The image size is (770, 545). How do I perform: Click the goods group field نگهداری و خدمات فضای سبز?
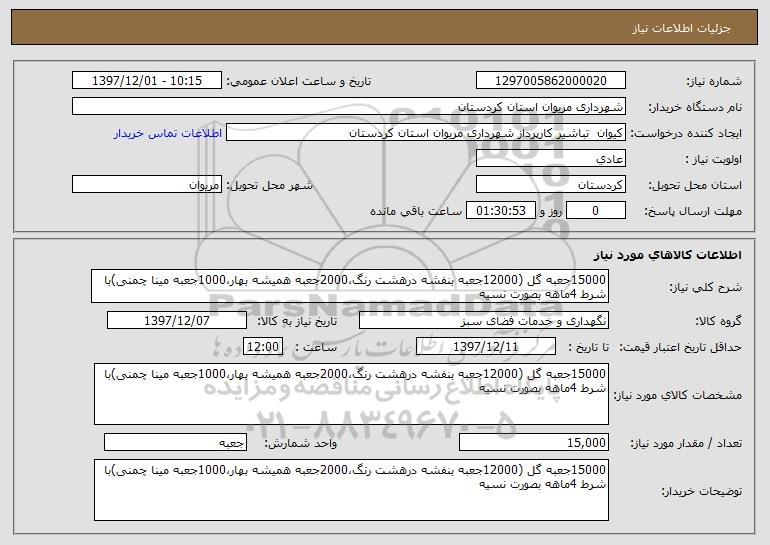tap(484, 320)
